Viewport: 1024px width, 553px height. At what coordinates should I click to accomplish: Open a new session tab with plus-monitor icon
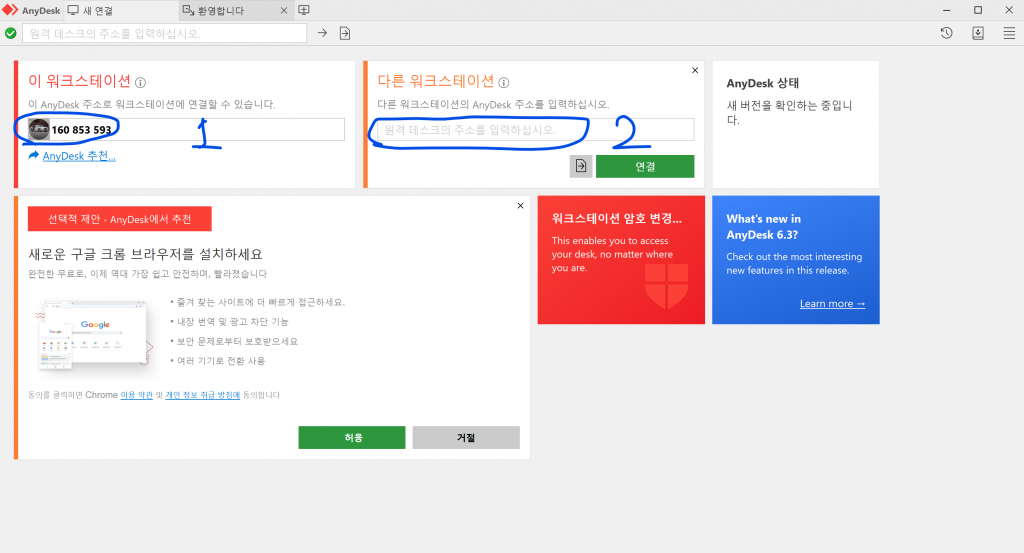(304, 10)
